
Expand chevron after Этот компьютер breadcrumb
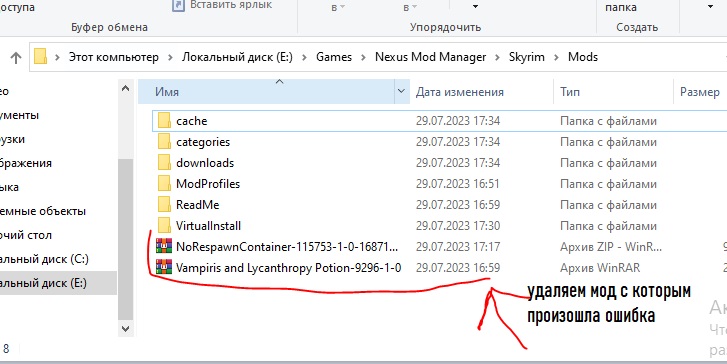[171, 57]
